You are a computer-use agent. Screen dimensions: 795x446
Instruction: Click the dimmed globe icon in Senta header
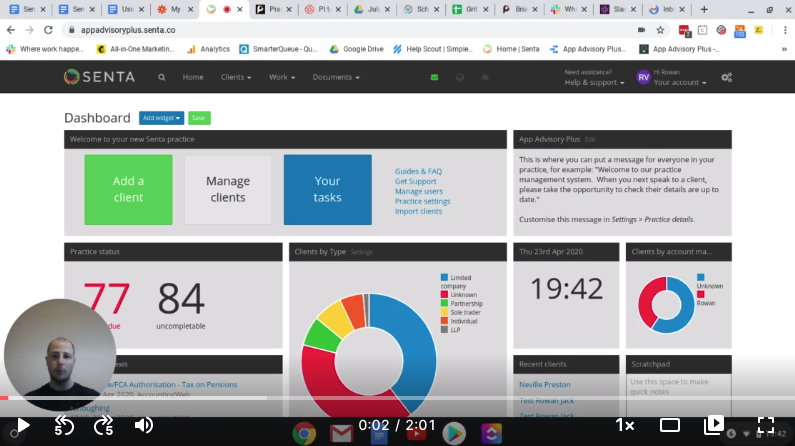pyautogui.click(x=460, y=78)
